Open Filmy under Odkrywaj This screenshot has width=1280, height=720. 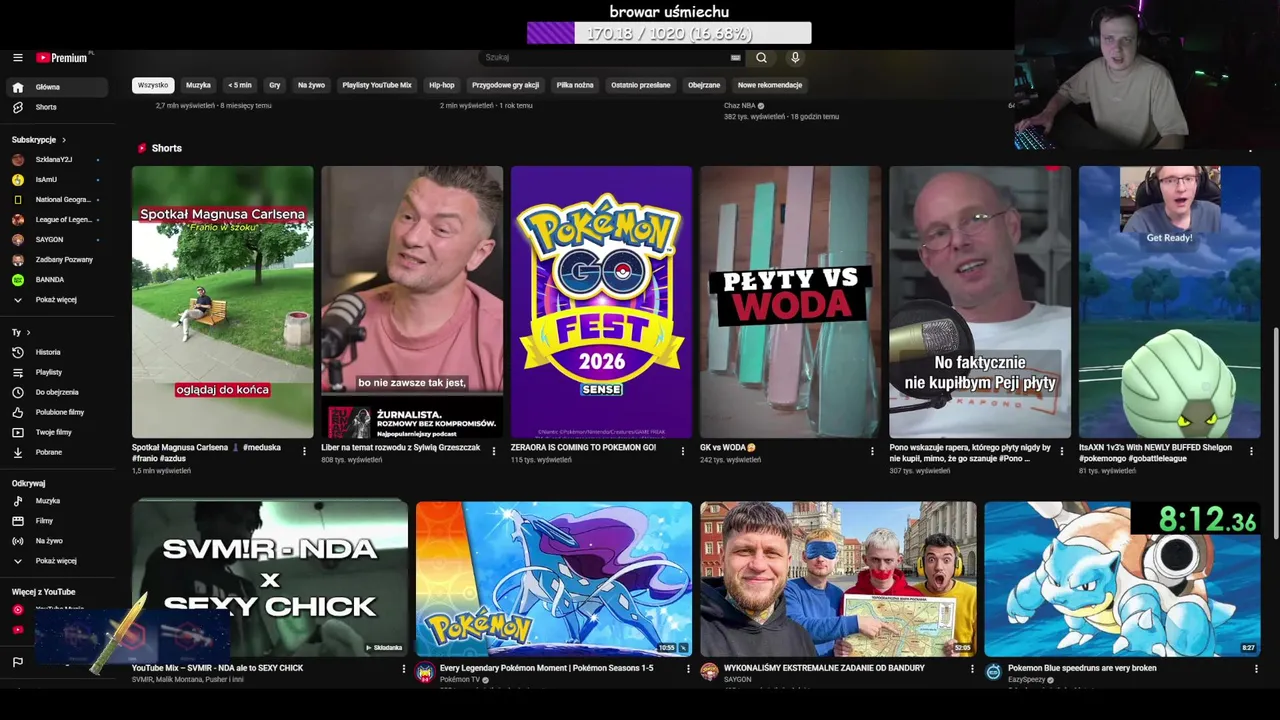[59, 521]
